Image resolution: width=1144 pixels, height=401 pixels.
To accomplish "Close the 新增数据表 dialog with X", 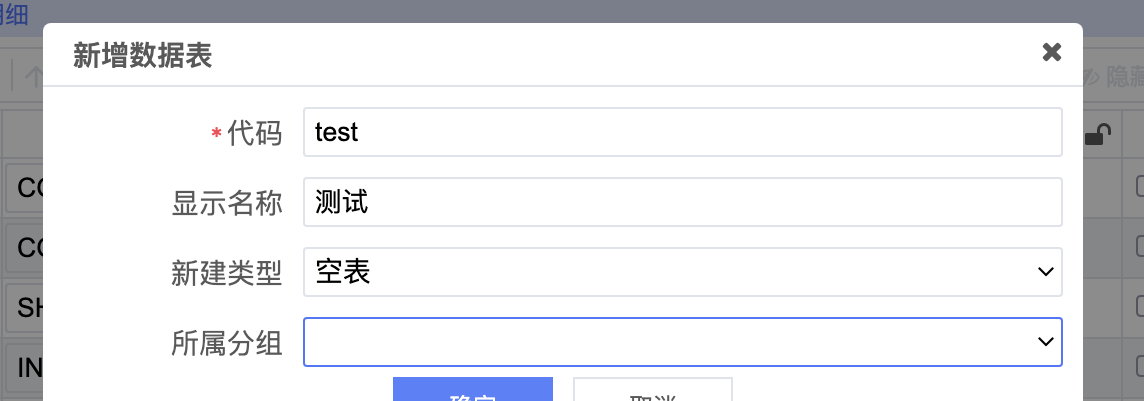I will 1051,53.
